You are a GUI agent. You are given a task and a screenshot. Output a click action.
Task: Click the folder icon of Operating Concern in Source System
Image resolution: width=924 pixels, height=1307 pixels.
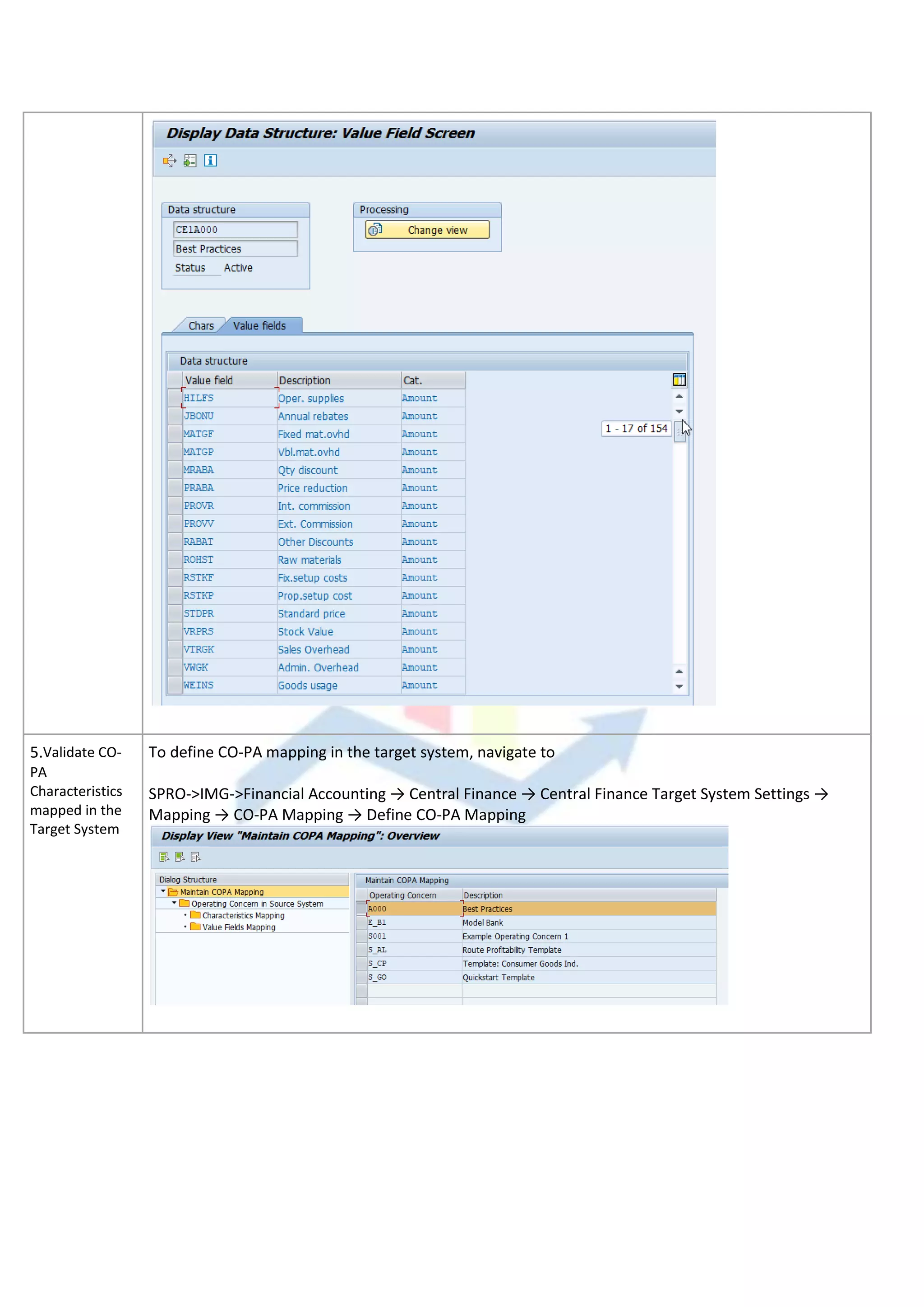[x=185, y=904]
